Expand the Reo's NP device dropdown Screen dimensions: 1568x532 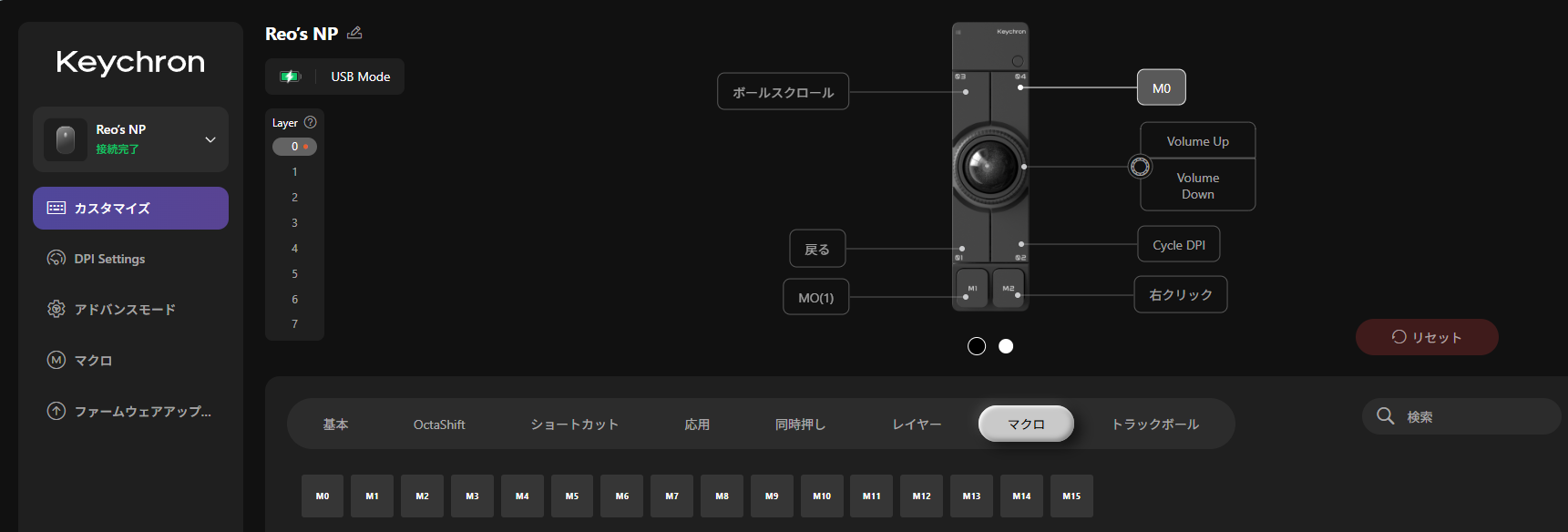coord(210,139)
